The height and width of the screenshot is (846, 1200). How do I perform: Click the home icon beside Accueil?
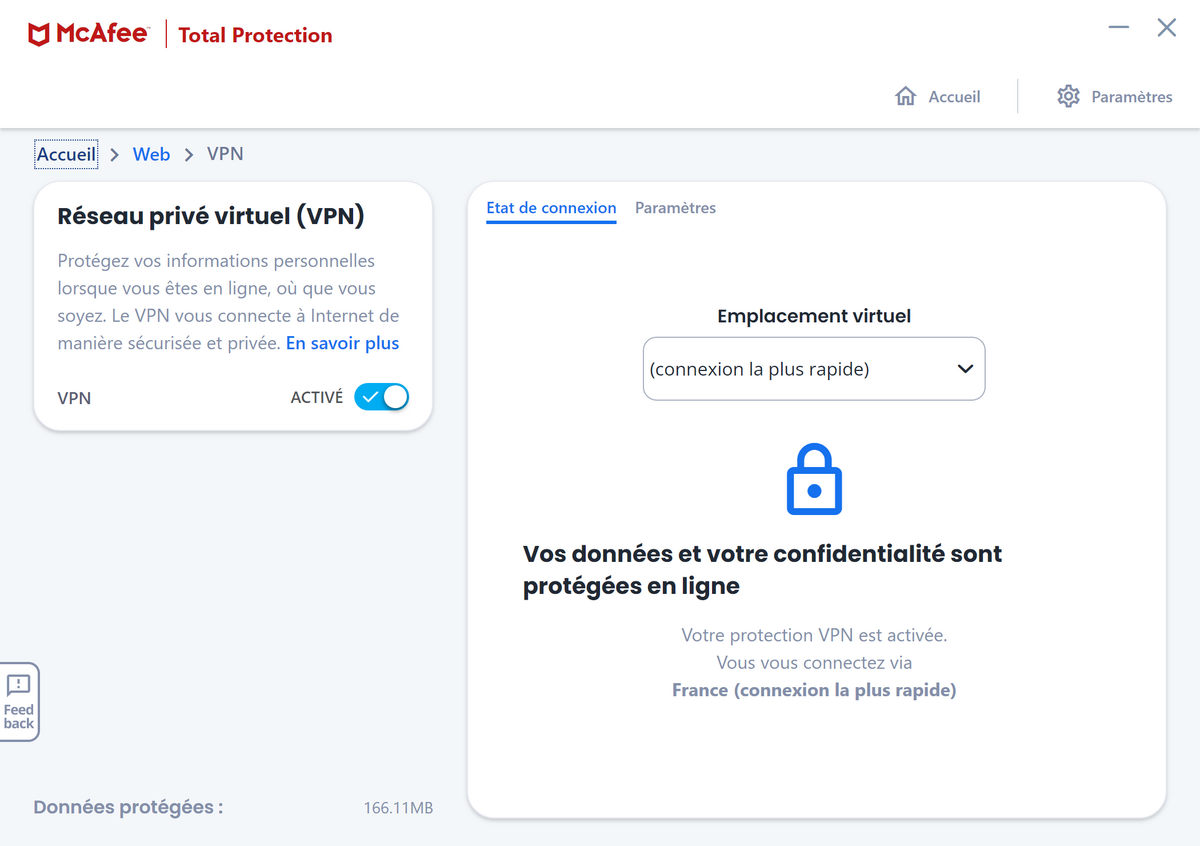tap(906, 97)
